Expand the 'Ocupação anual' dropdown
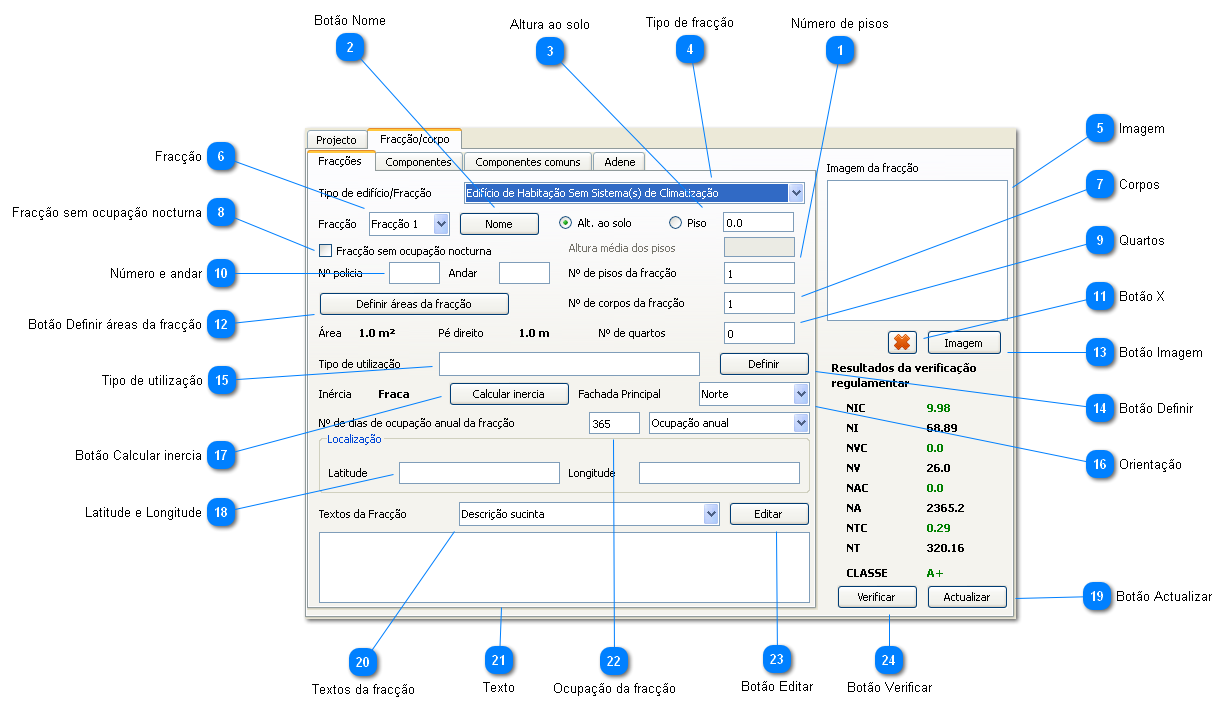Viewport: 1228px width, 713px height. (x=800, y=423)
